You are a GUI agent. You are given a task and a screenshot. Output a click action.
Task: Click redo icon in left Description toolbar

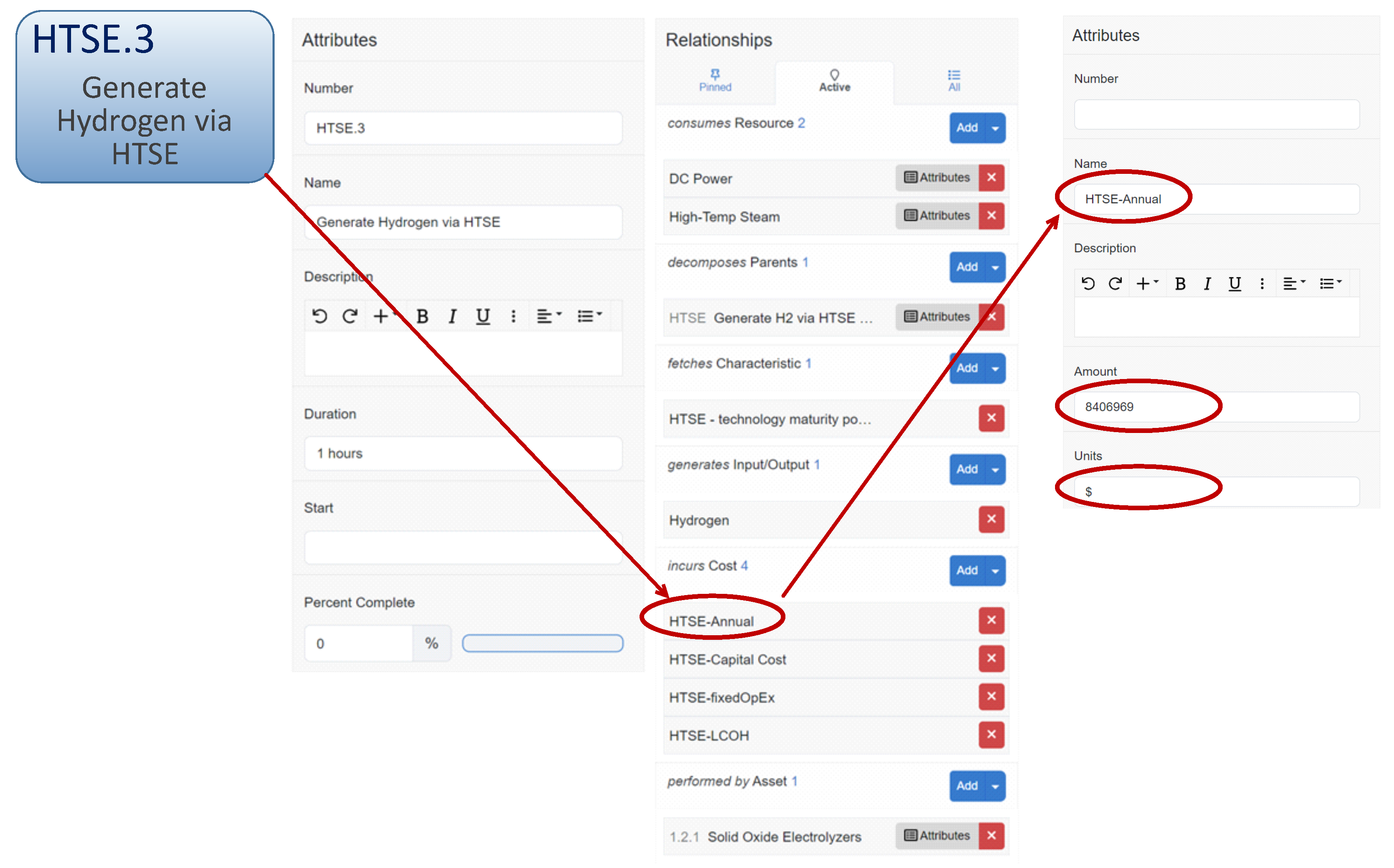click(x=349, y=316)
